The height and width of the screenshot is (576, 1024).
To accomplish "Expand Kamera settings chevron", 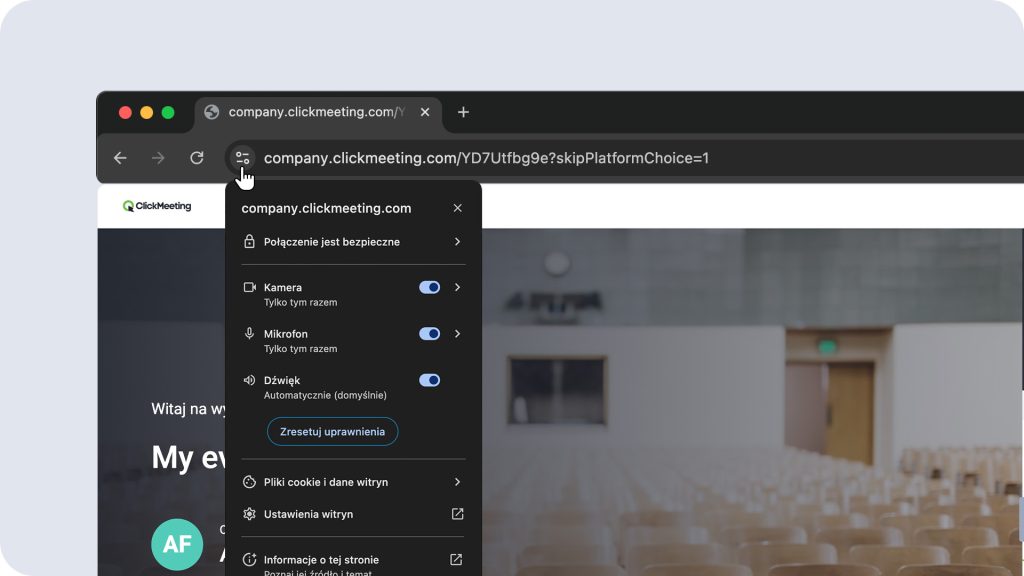I will (x=457, y=287).
